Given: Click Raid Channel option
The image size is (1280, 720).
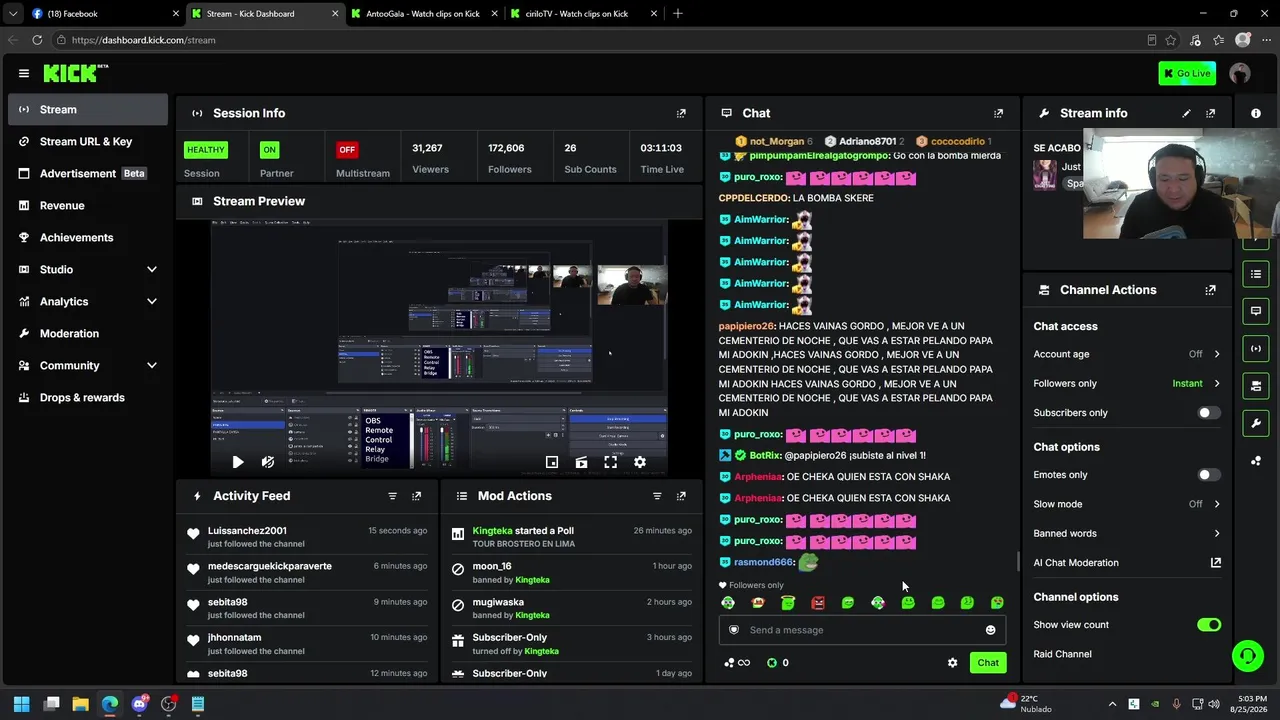Looking at the screenshot, I should tap(1062, 654).
